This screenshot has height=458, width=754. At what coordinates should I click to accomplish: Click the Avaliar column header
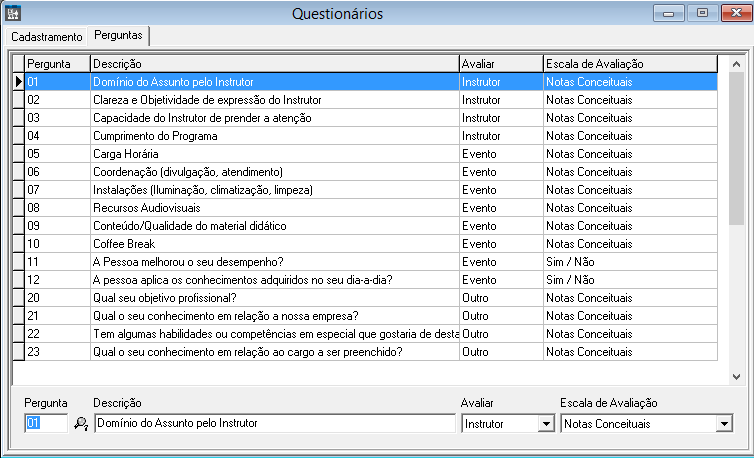[502, 64]
